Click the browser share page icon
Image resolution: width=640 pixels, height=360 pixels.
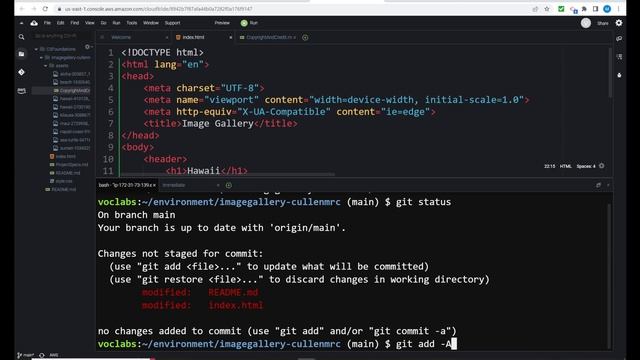(x=535, y=9)
